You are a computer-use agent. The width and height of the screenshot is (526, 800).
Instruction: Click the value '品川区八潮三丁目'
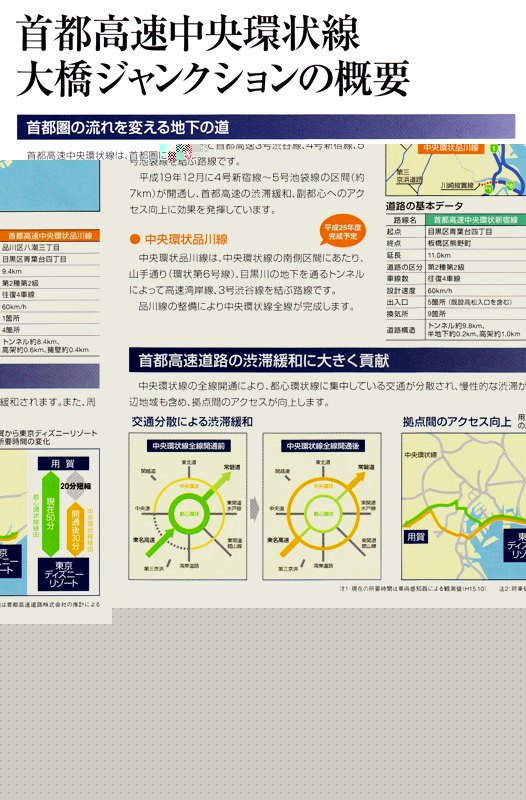pos(31,247)
